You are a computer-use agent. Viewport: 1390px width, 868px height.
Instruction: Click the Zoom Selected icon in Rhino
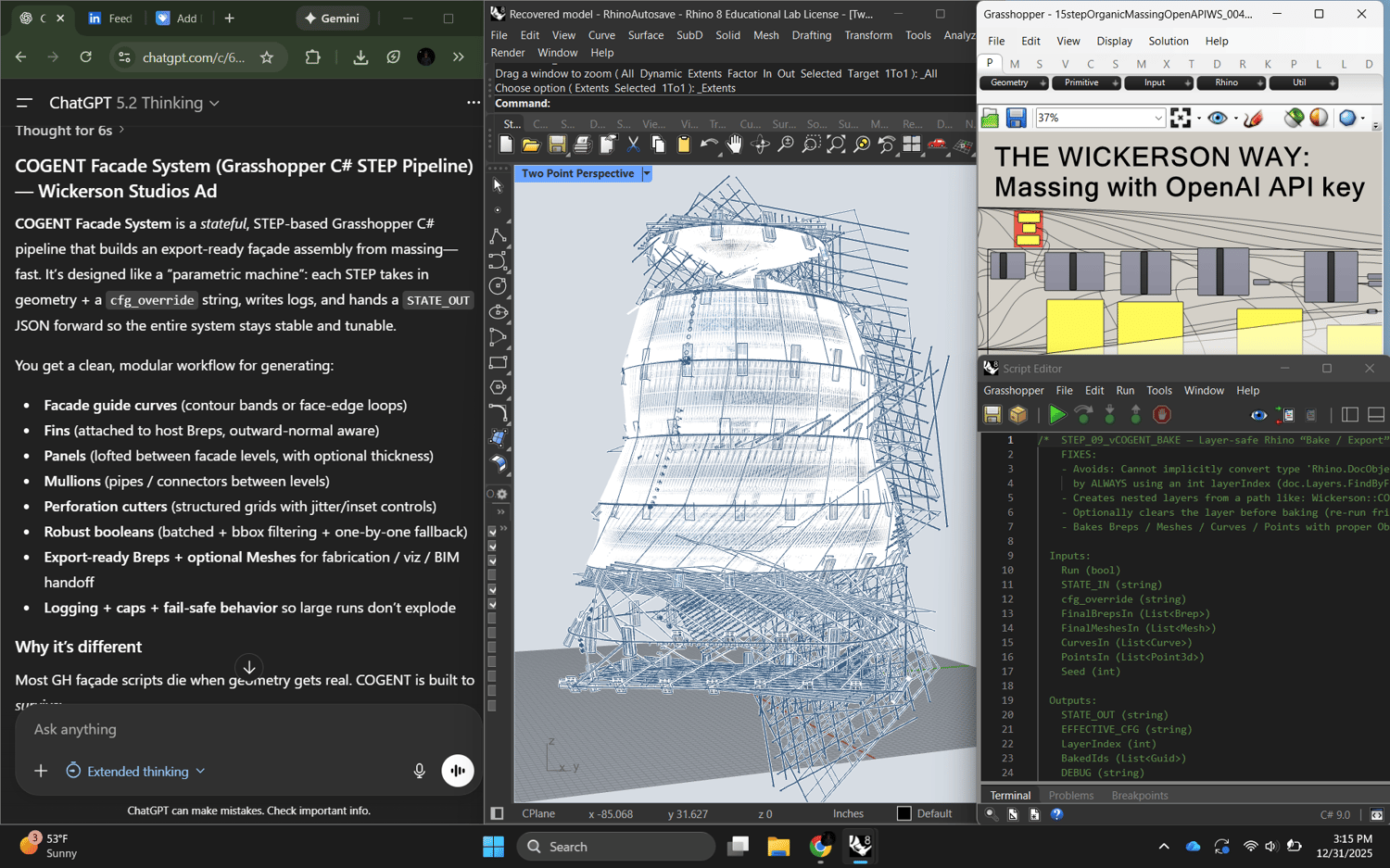click(x=862, y=145)
